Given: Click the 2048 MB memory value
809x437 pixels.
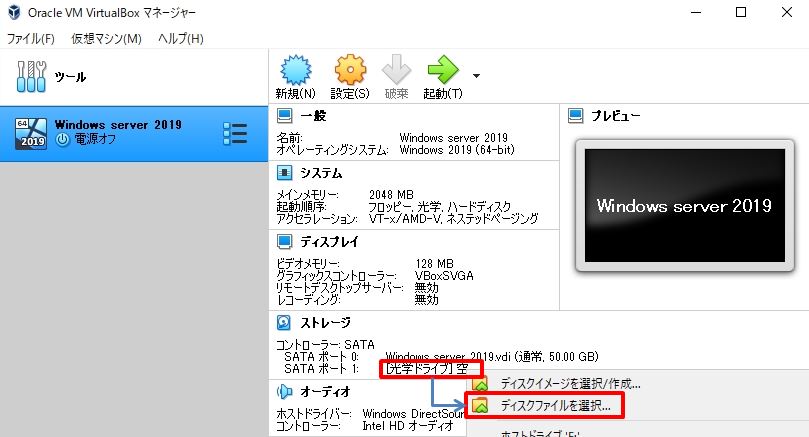Looking at the screenshot, I should pyautogui.click(x=391, y=195).
